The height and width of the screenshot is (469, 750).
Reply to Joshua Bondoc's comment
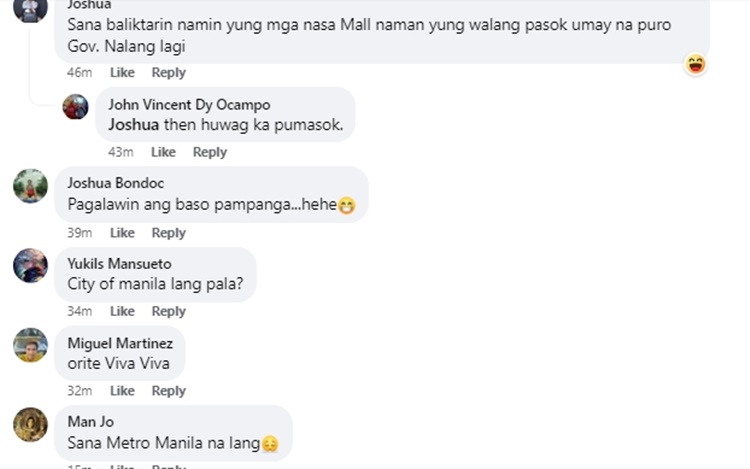point(168,233)
